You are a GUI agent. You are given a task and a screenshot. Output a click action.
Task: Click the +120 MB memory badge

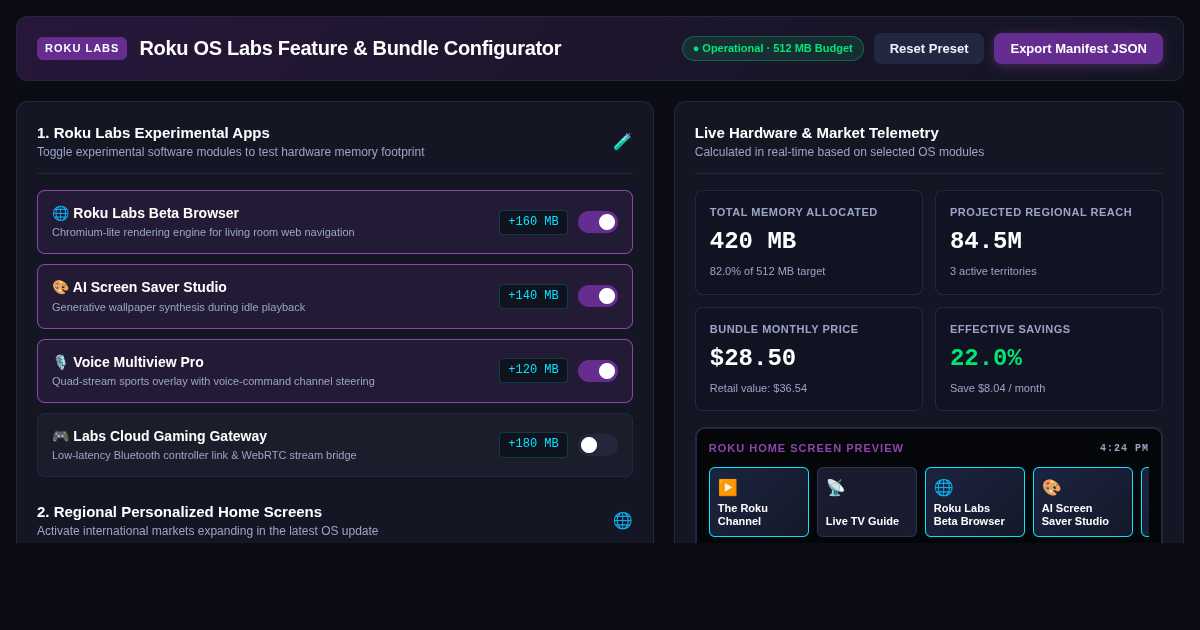coord(533,371)
